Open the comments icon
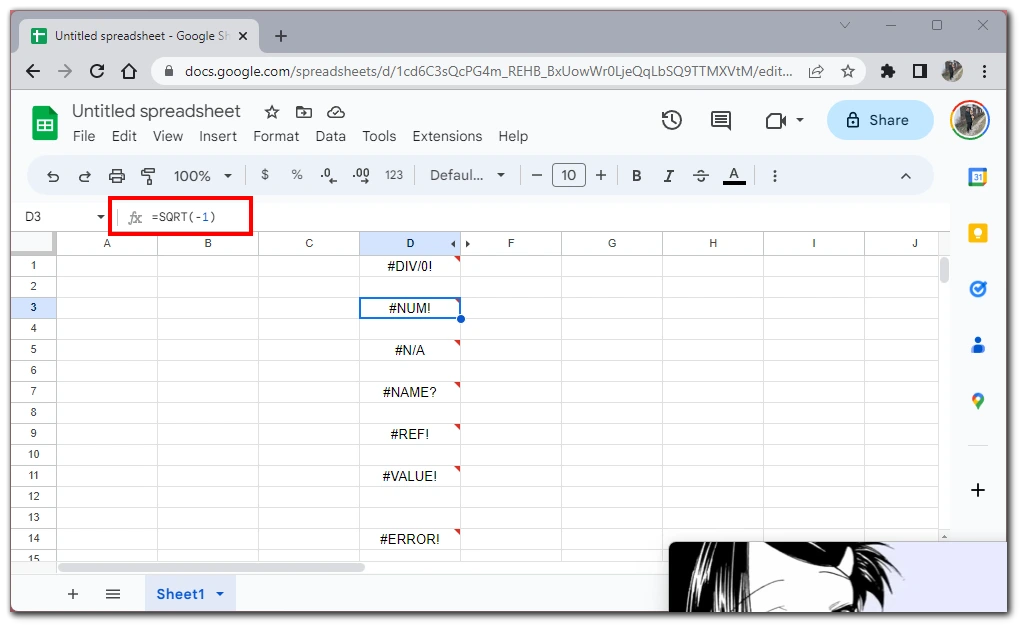1025x630 pixels. coord(720,120)
